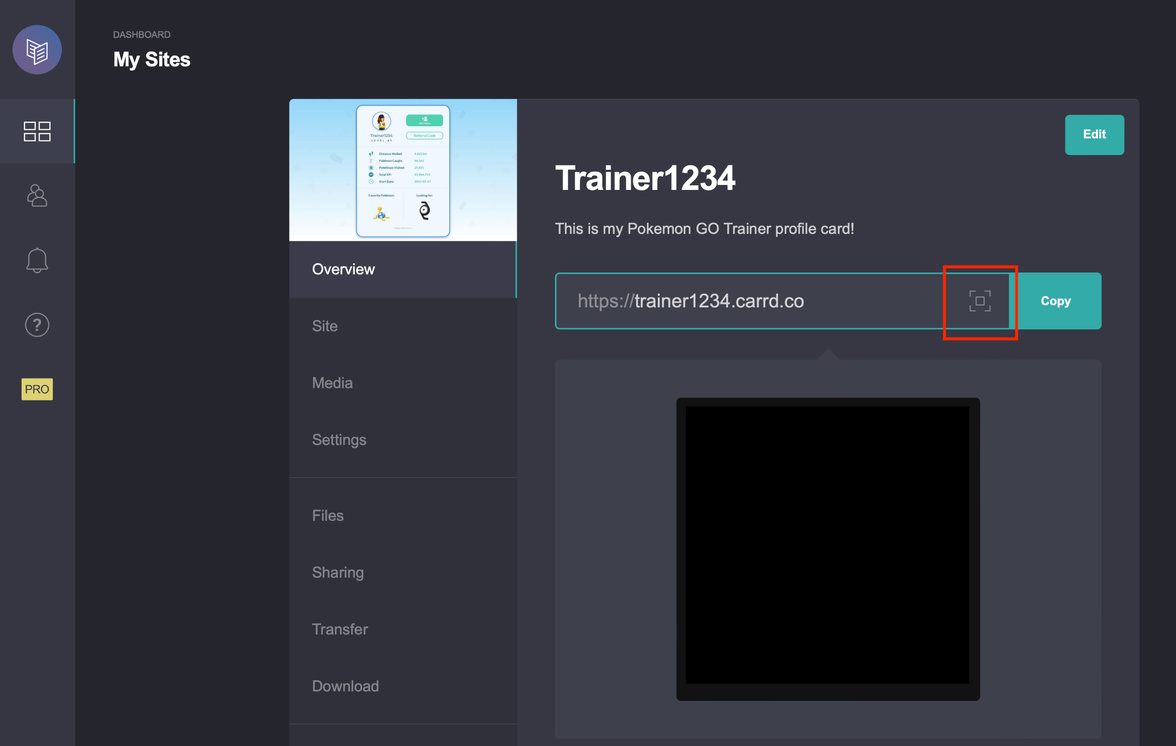Choose the Download menu item
Image resolution: width=1176 pixels, height=746 pixels.
(345, 686)
